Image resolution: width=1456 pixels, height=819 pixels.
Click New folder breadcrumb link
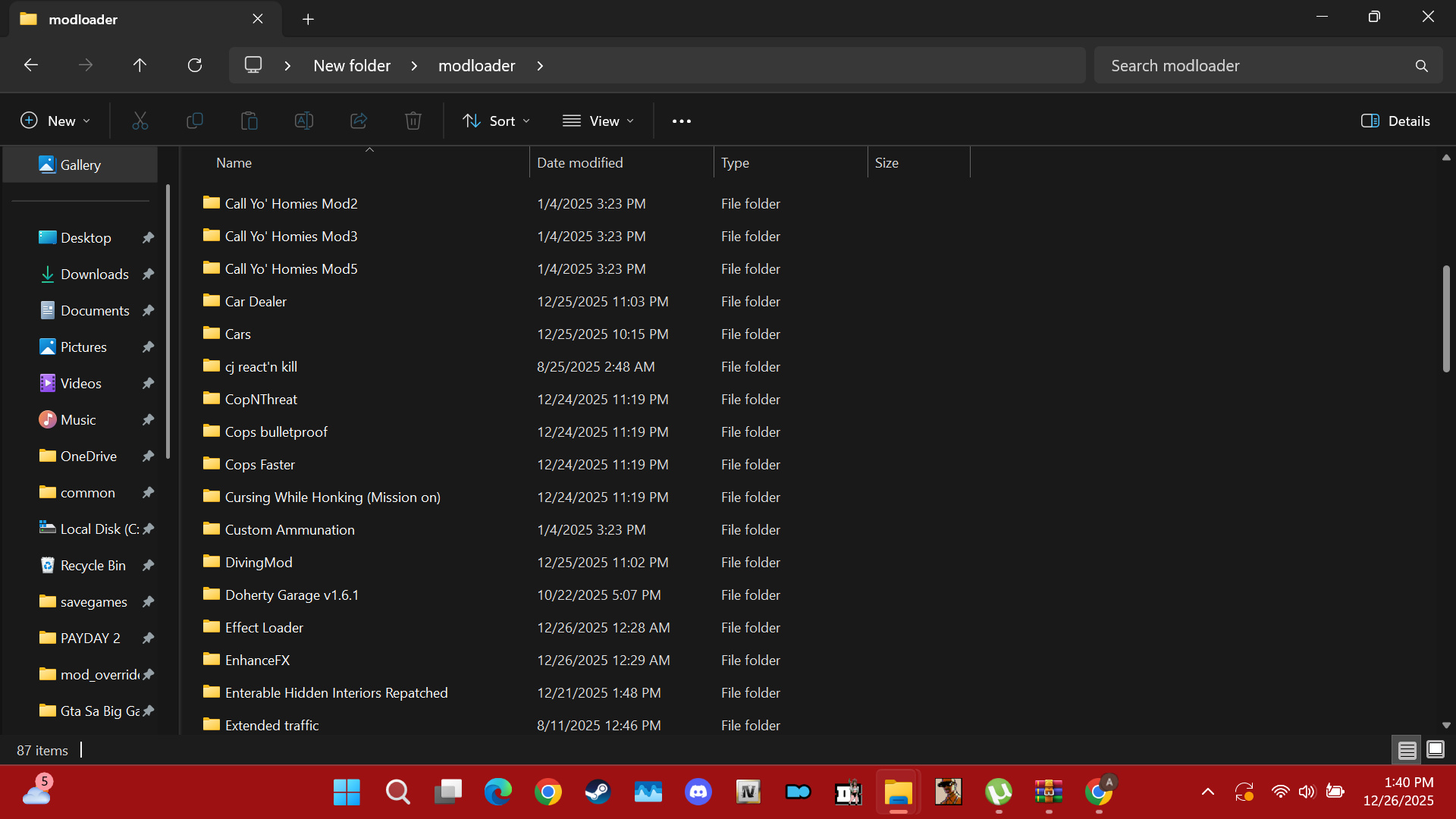pos(352,66)
